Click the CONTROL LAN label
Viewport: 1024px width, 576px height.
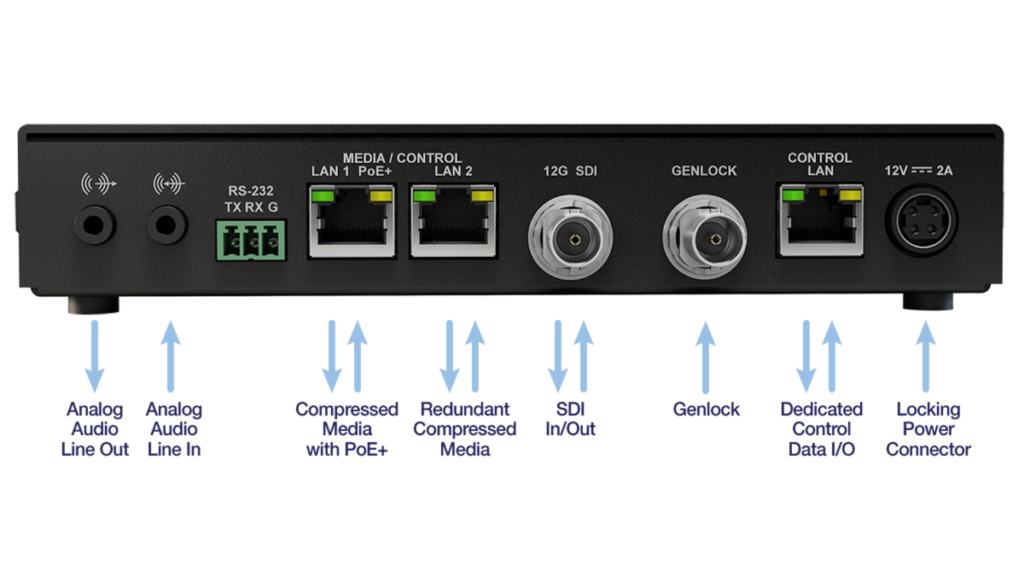[820, 165]
